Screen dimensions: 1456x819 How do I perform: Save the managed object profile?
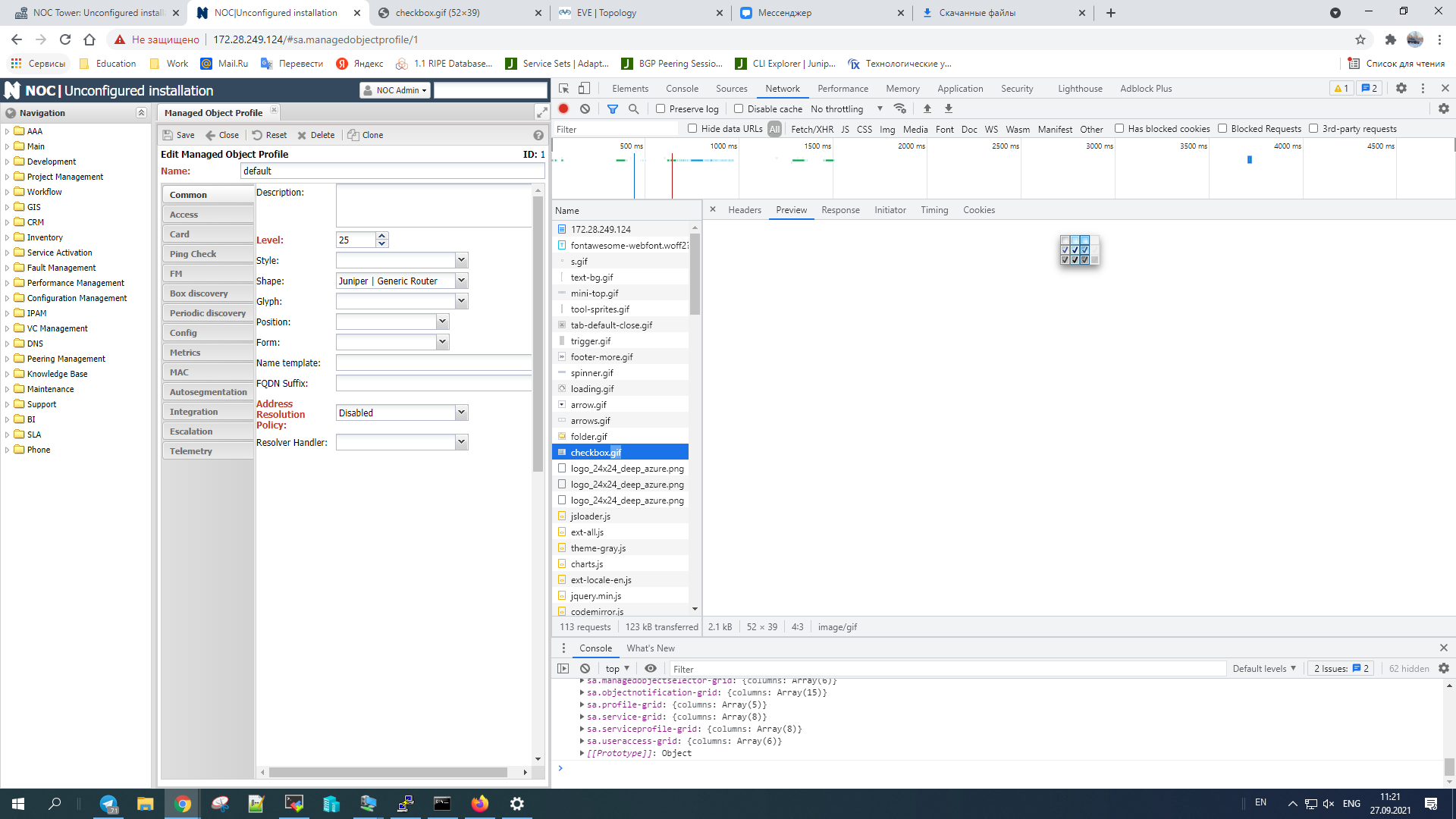pos(178,135)
